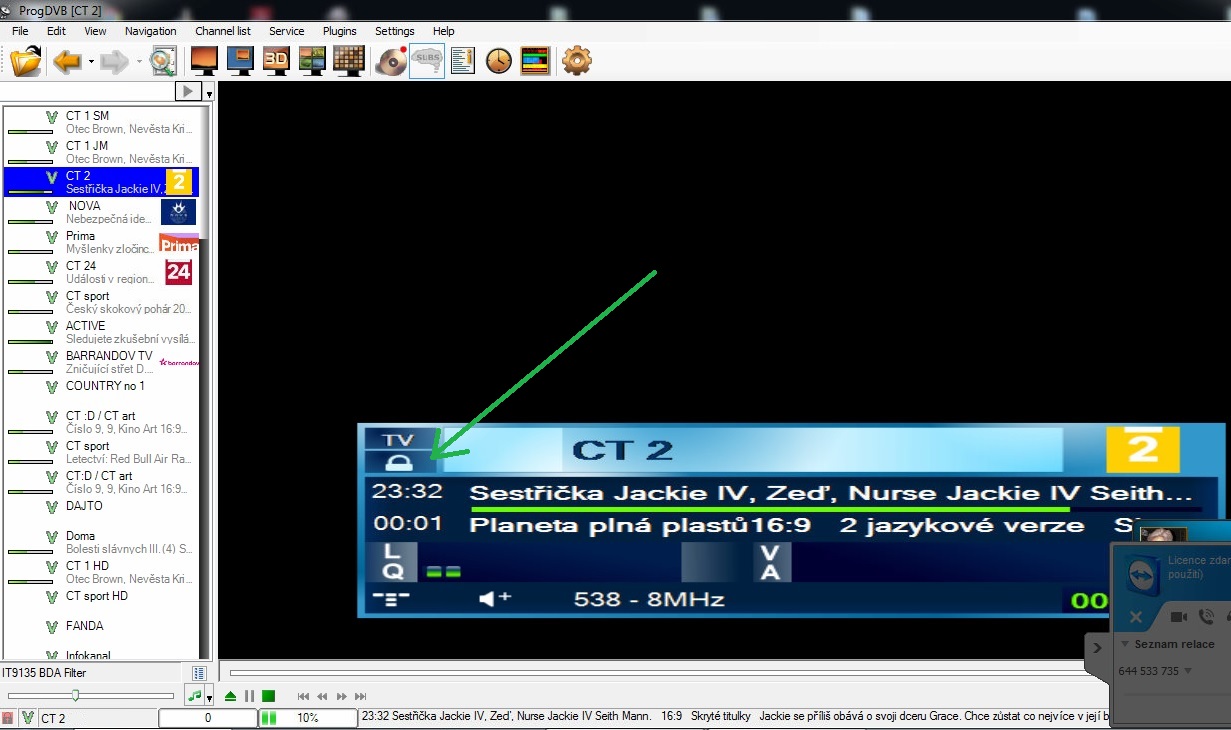
Task: Open the View menu
Action: pyautogui.click(x=95, y=31)
